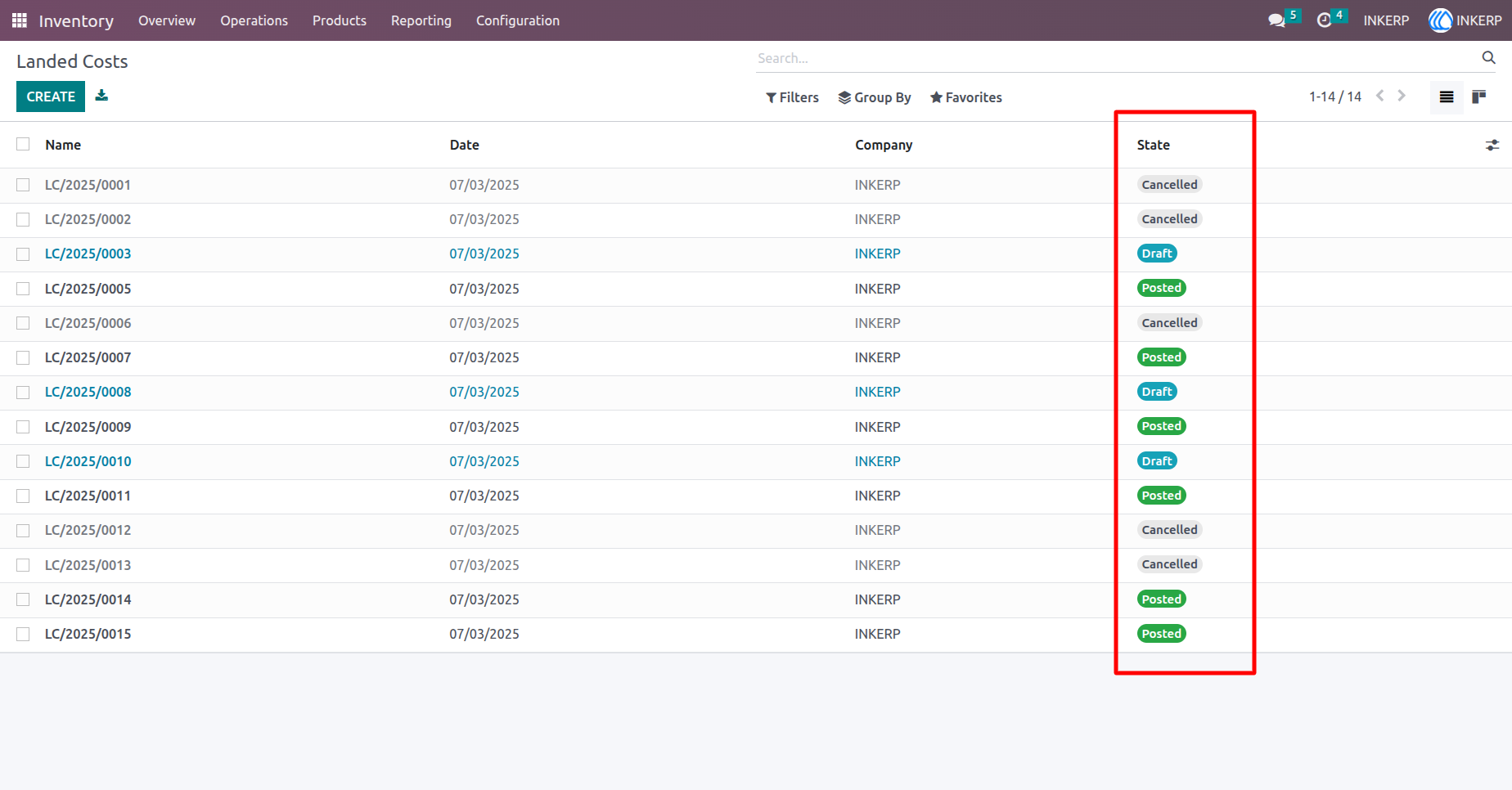Select the checkbox for LC/2025/0011
1512x790 pixels.
pos(23,496)
